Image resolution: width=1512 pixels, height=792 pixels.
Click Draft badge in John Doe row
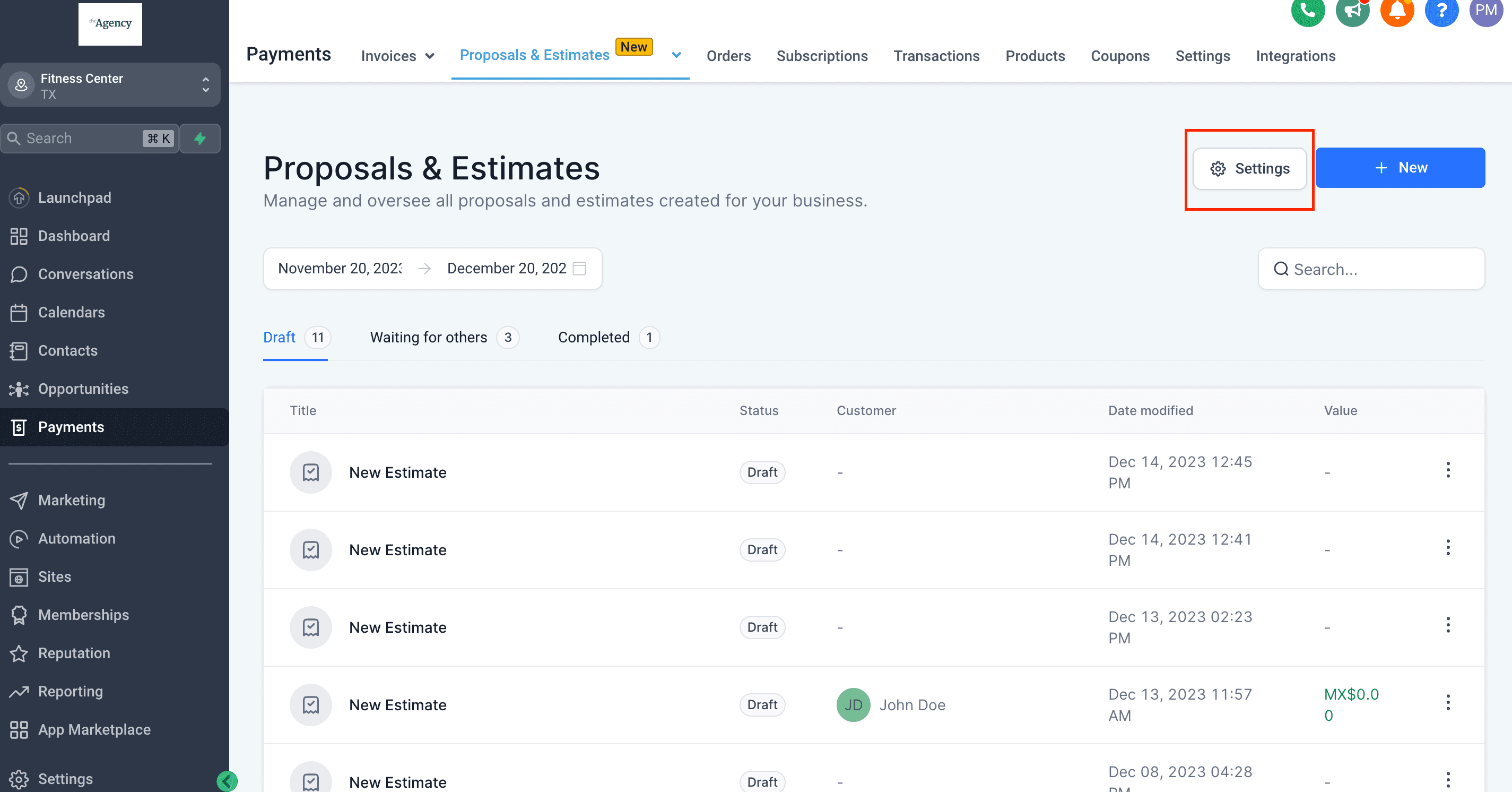point(762,705)
